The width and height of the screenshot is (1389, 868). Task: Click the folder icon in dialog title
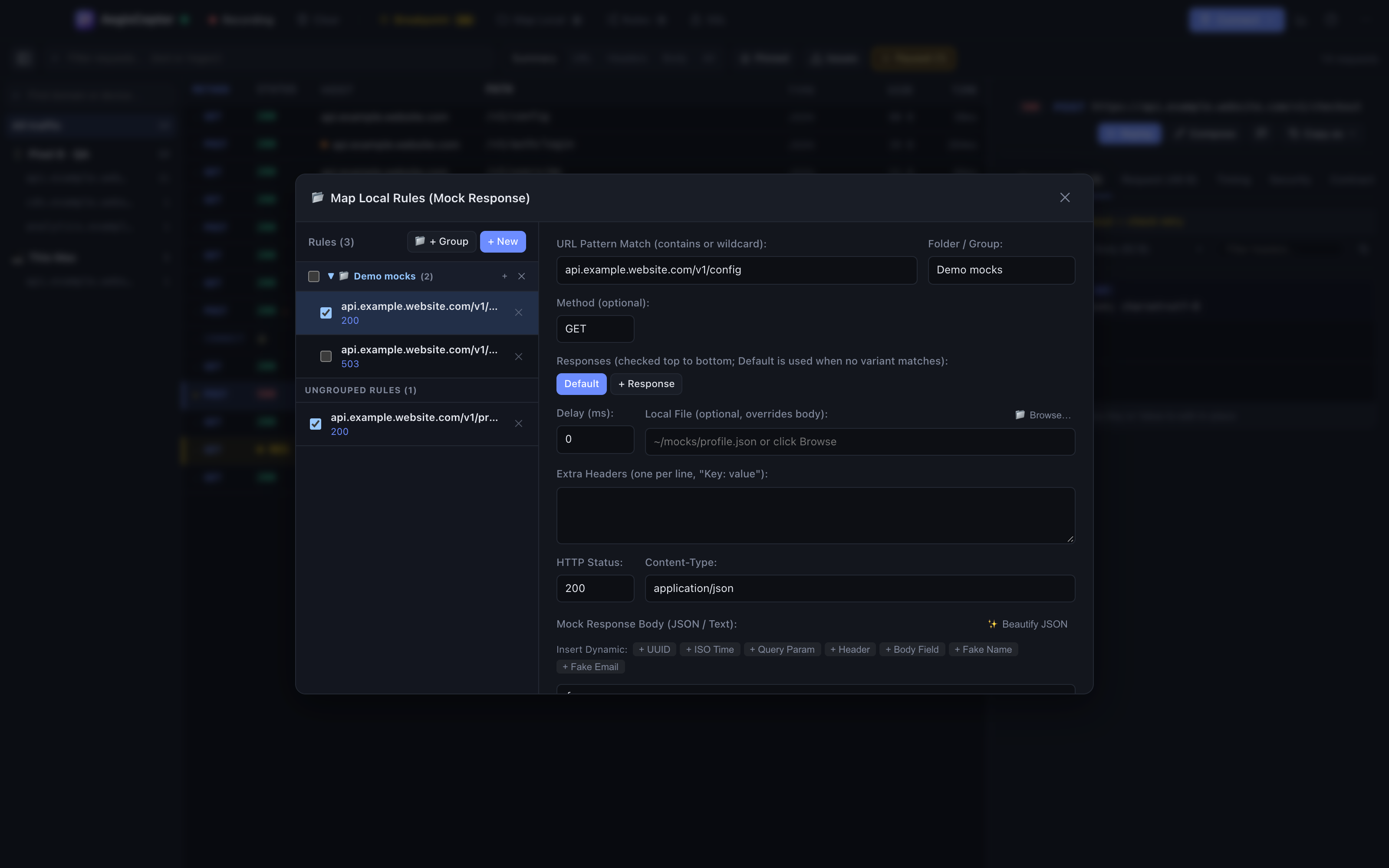(x=317, y=197)
